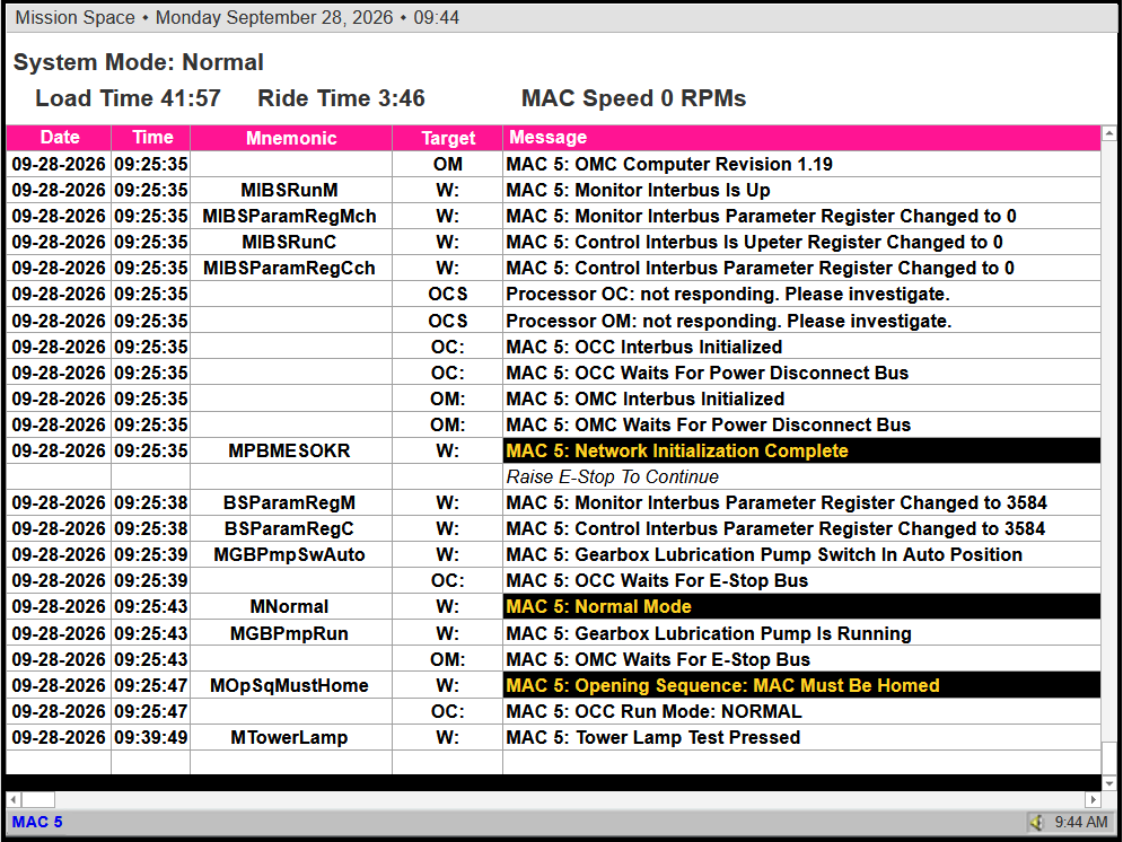The width and height of the screenshot is (1122, 842).
Task: Click the 9:44 AM clock
Action: click(x=1080, y=822)
